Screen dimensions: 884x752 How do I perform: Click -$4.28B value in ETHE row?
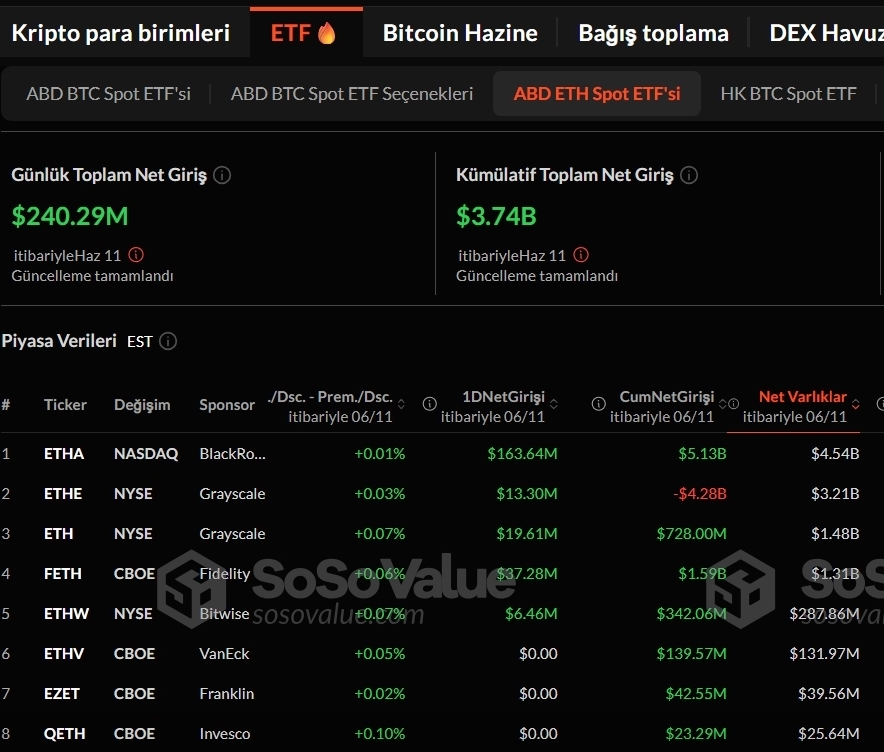coord(700,494)
